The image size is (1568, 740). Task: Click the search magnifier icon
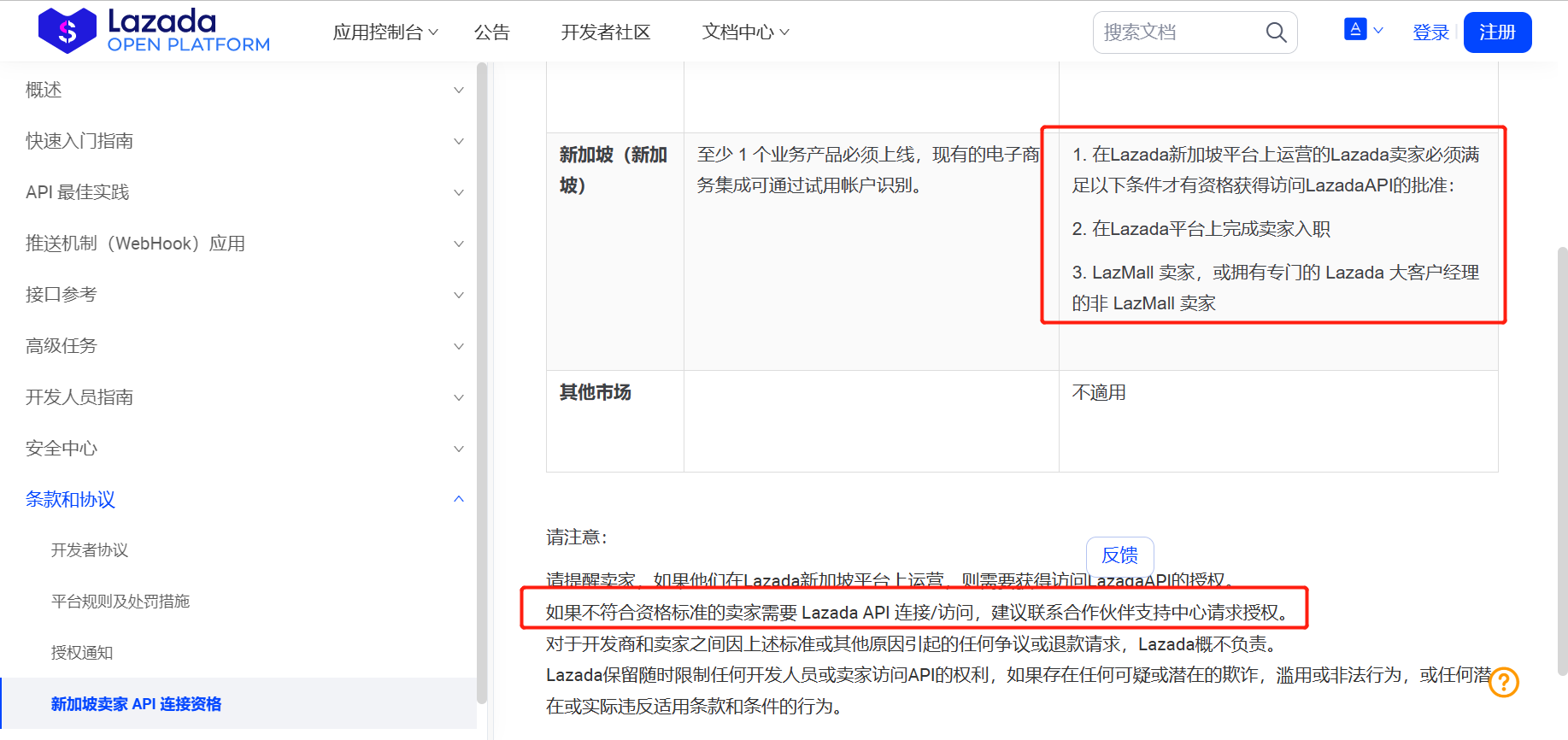click(1276, 32)
